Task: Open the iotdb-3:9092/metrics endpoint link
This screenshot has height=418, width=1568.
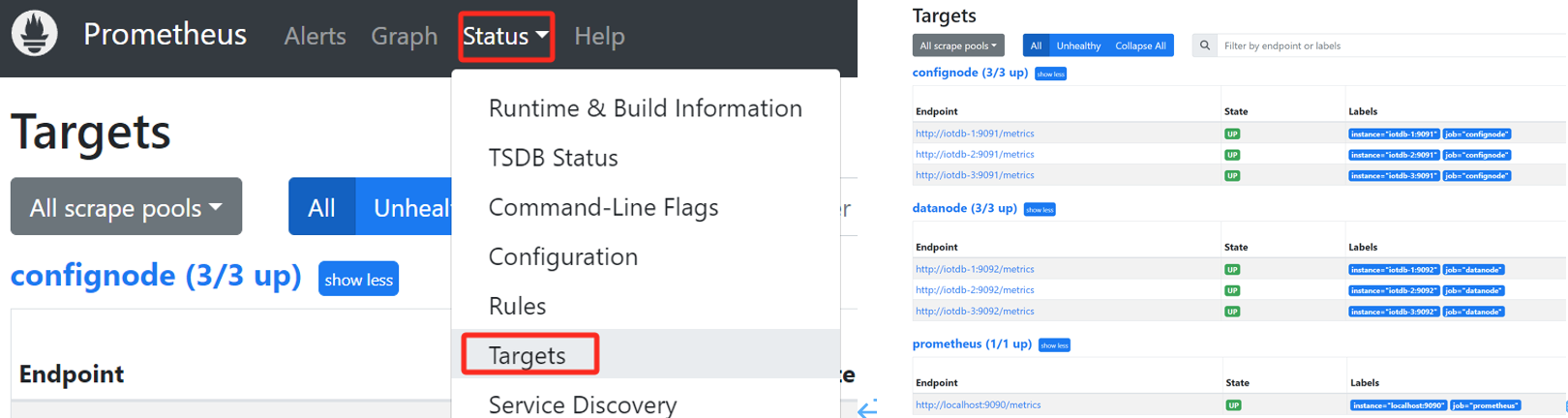Action: point(975,312)
